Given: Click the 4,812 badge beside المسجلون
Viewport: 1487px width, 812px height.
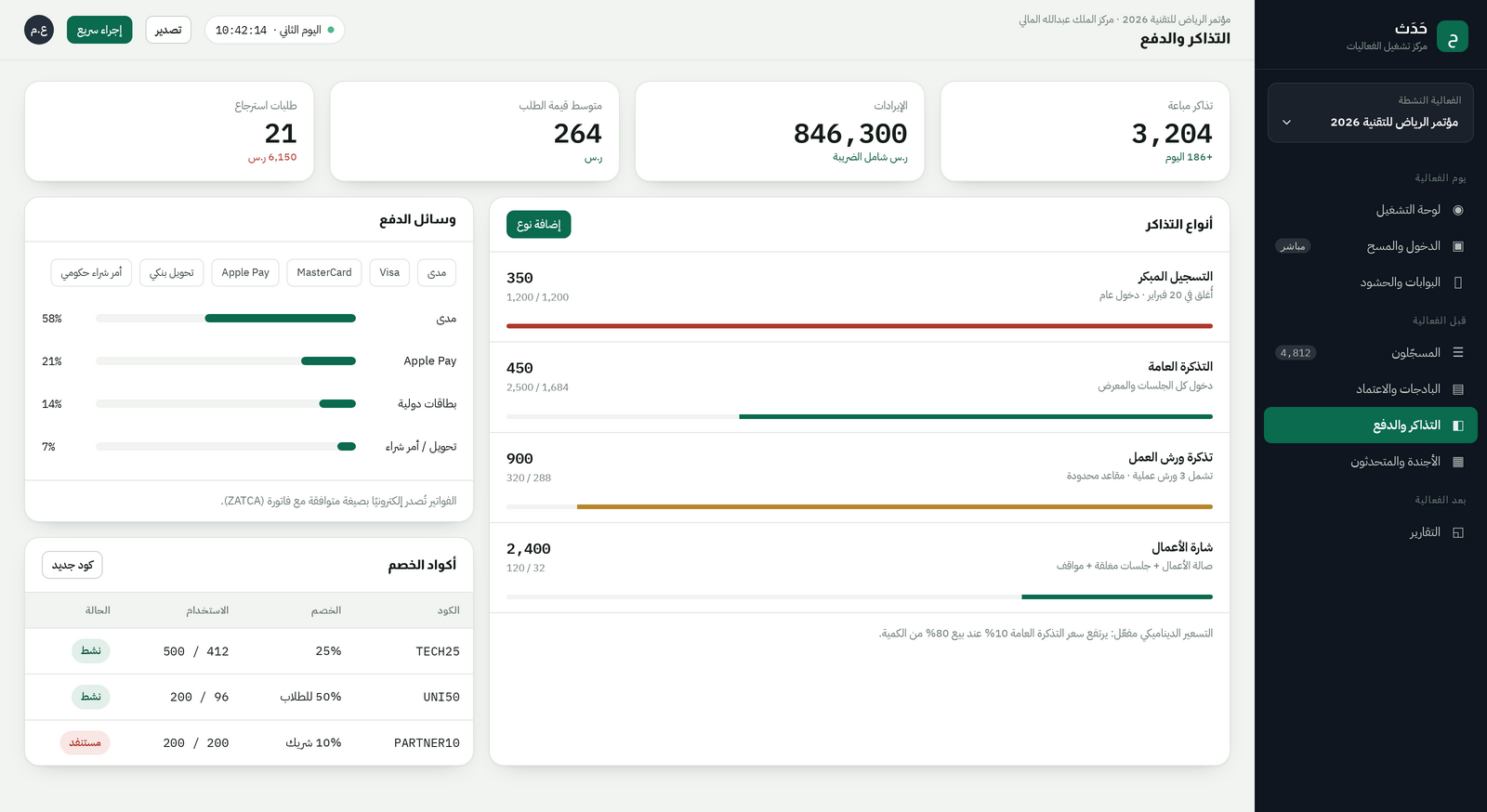Looking at the screenshot, I should coord(1296,353).
